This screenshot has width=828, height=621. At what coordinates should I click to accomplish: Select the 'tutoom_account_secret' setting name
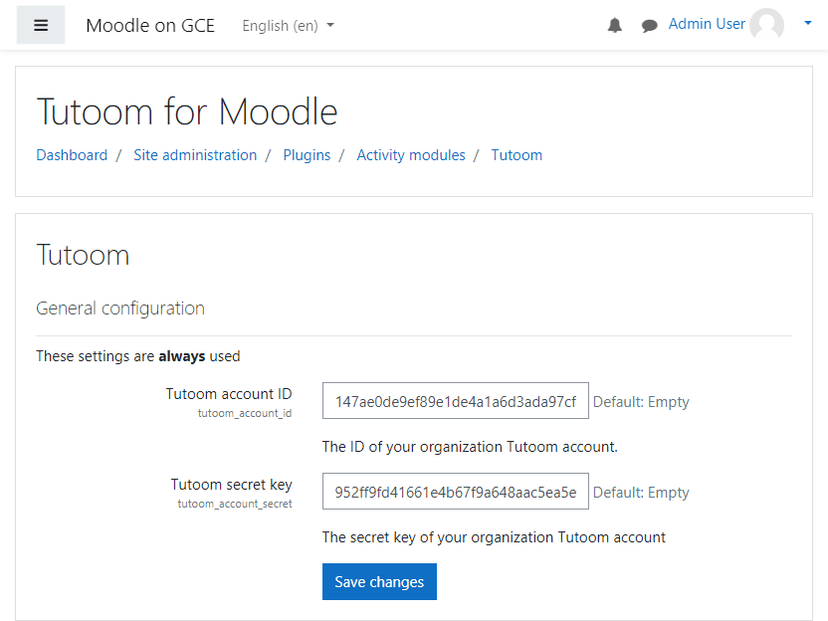[x=234, y=504]
